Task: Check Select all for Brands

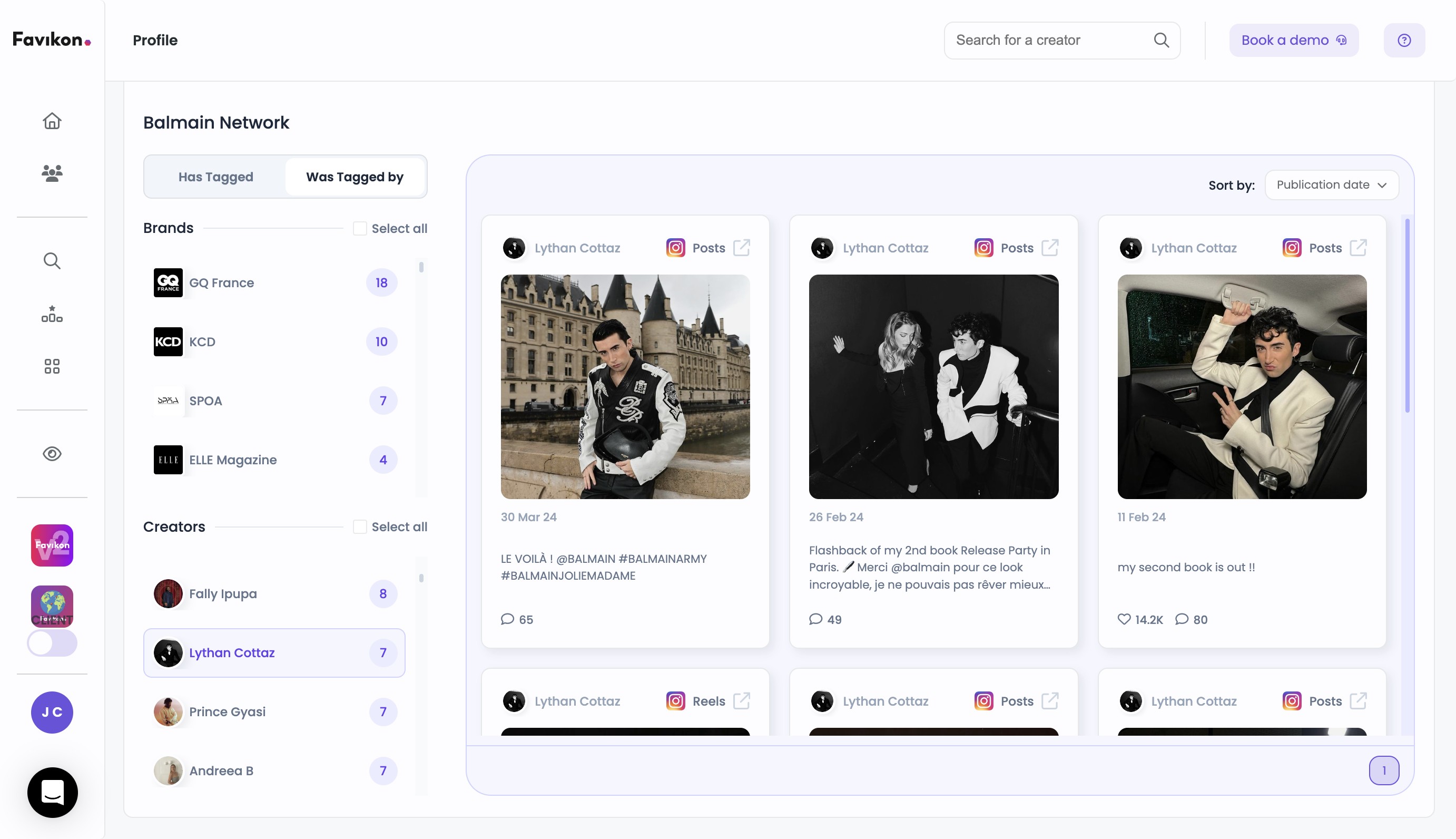Action: tap(360, 229)
